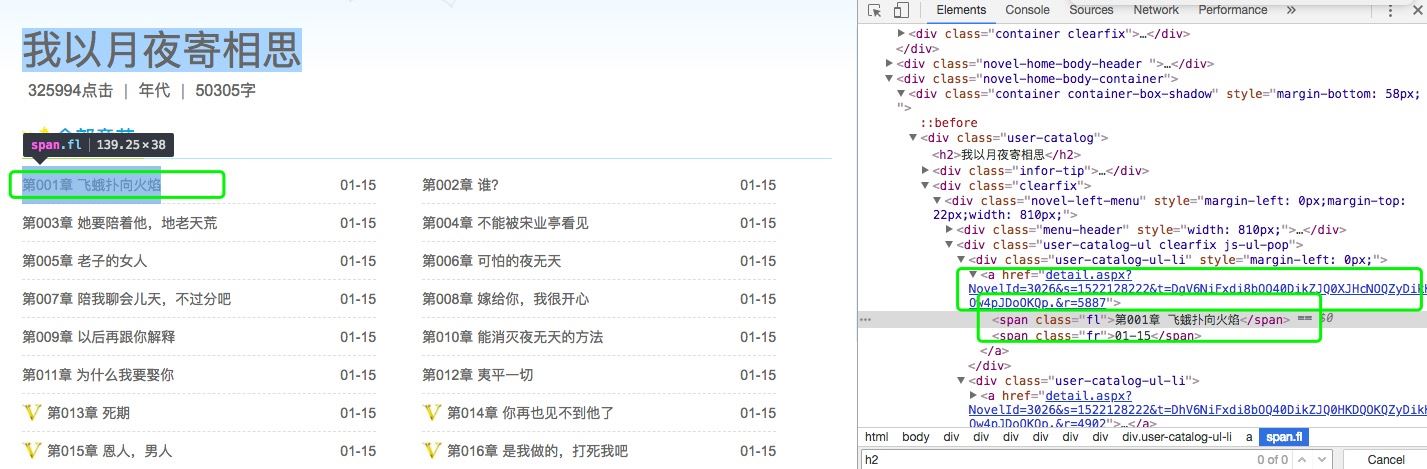Viewport: 1427px width, 469px height.
Task: Jump to next search result arrow
Action: pyautogui.click(x=1324, y=460)
